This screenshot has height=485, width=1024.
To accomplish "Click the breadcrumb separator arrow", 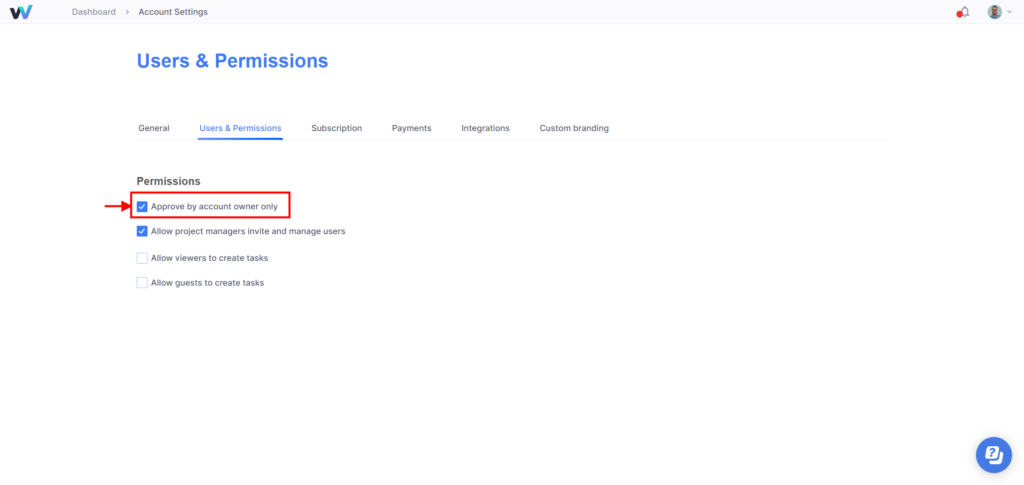I will coord(127,12).
